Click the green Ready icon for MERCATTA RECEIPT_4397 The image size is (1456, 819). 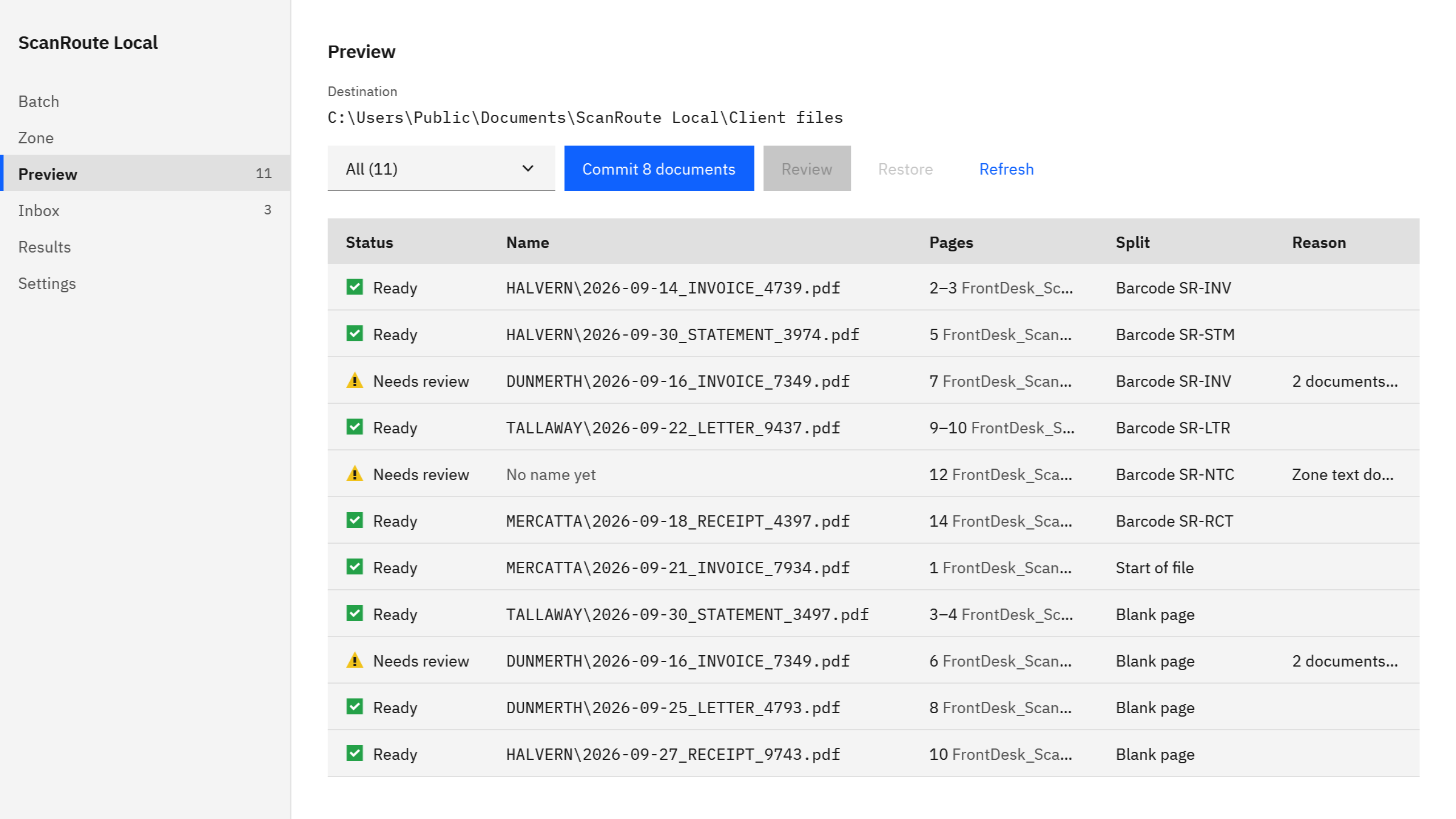click(x=355, y=520)
